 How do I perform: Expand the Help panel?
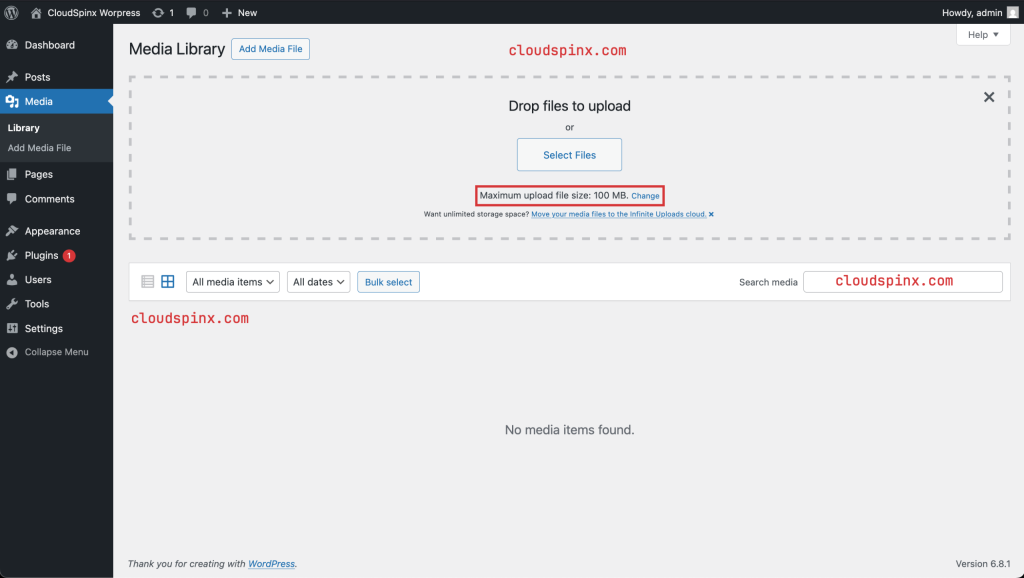point(982,34)
